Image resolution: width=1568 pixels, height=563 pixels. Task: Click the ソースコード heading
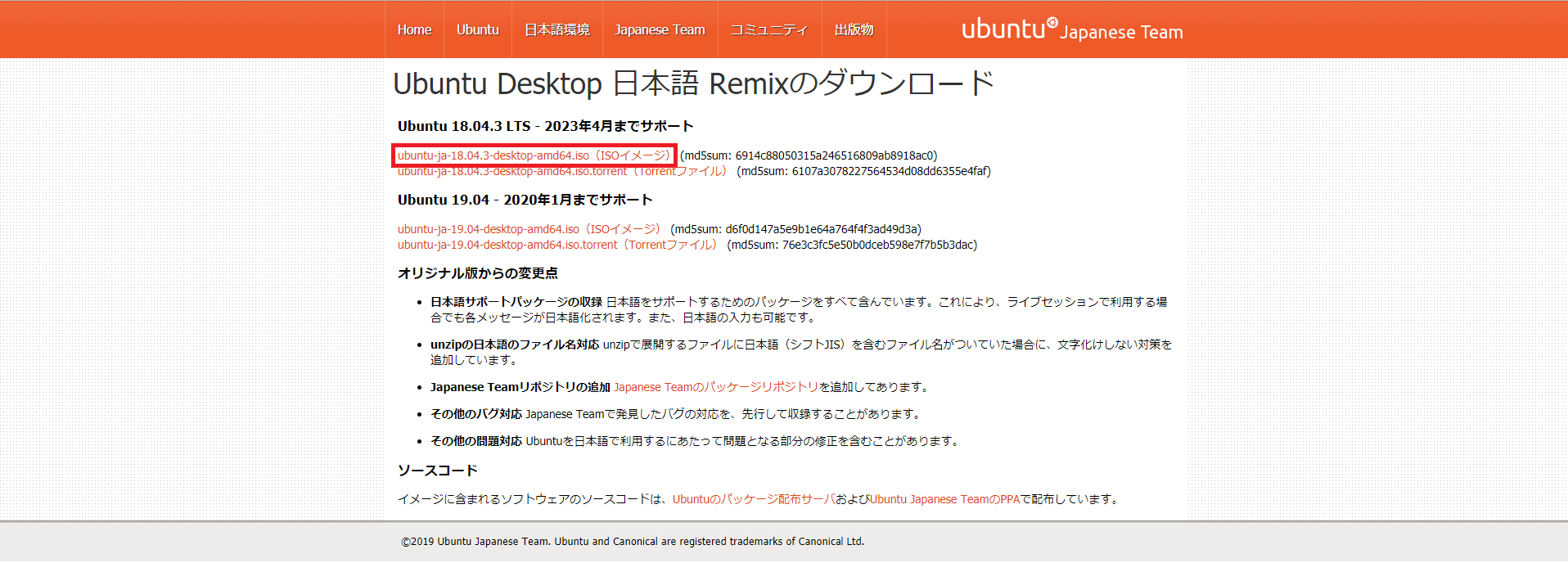(x=438, y=471)
